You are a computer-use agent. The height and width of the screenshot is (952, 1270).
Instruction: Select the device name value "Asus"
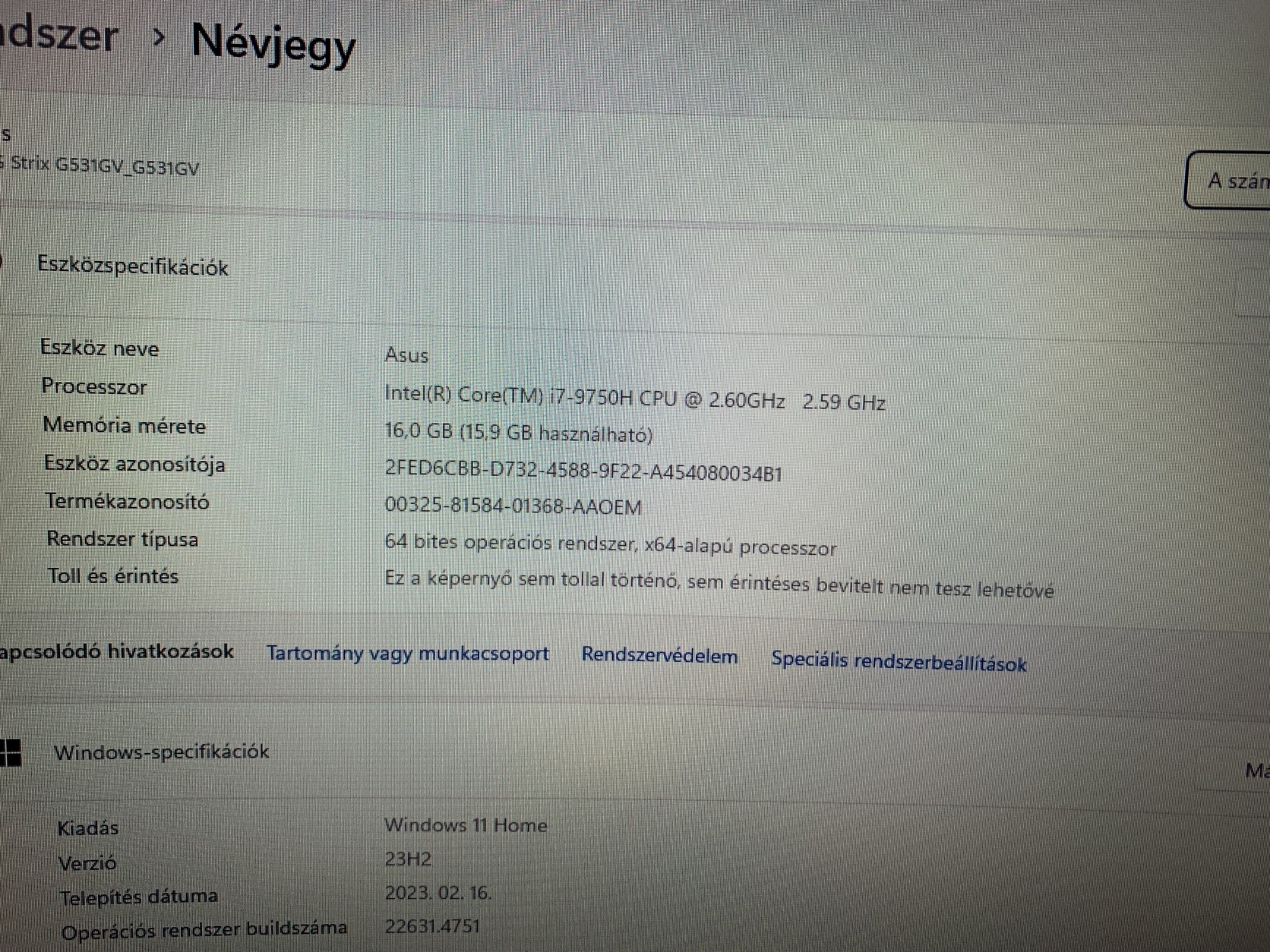tap(406, 355)
